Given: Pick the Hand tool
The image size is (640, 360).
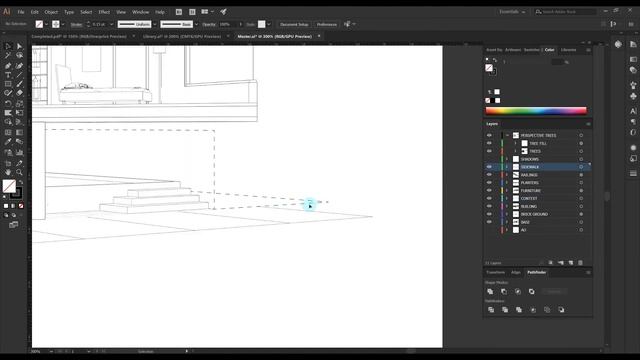Looking at the screenshot, I should [8, 172].
